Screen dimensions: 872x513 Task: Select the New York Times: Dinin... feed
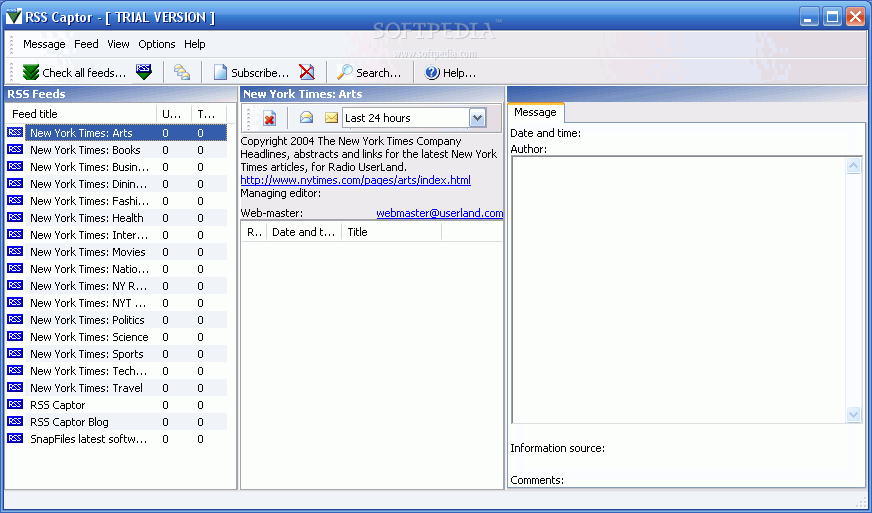(117, 184)
